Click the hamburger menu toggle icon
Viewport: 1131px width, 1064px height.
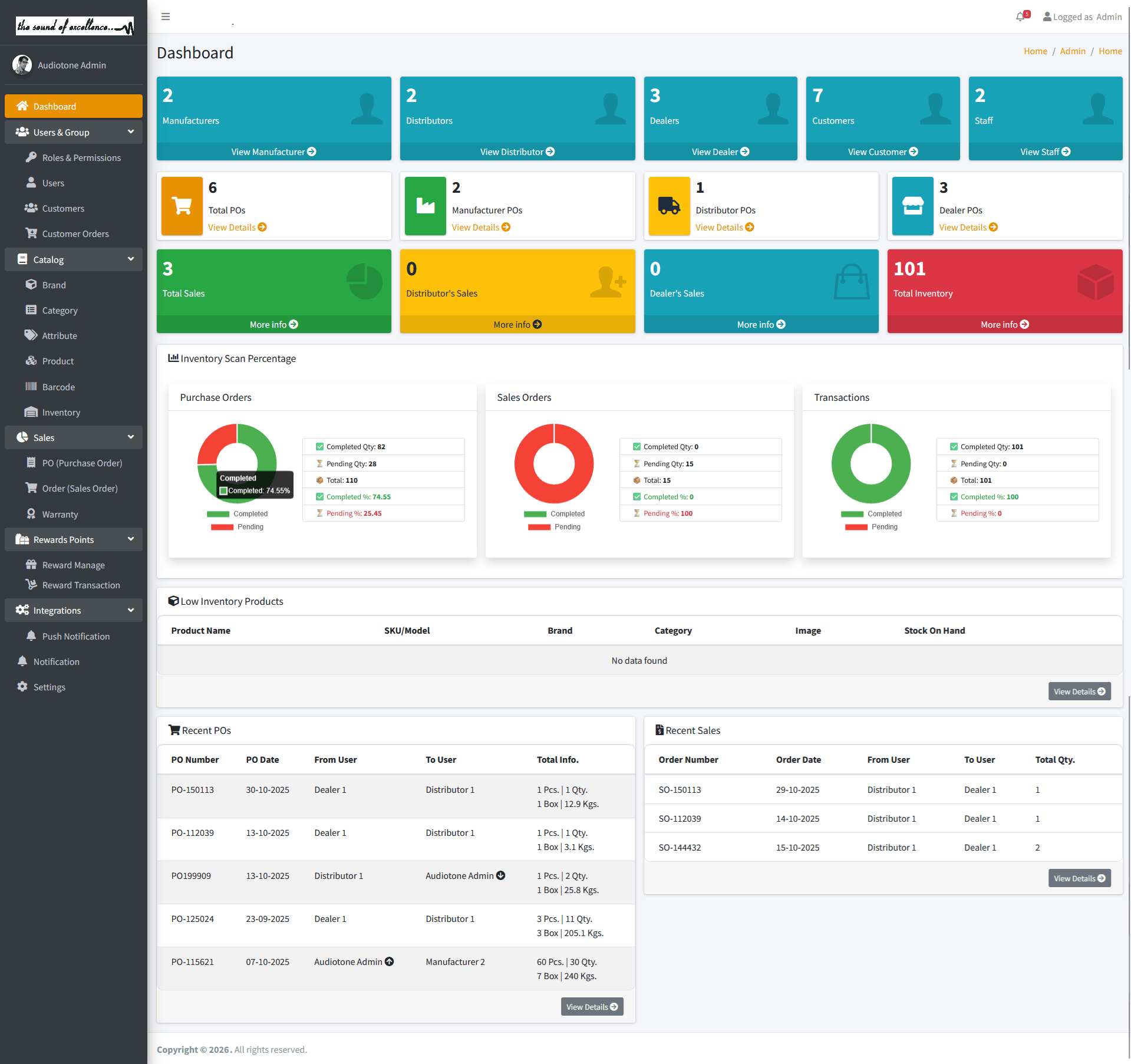[x=166, y=17]
